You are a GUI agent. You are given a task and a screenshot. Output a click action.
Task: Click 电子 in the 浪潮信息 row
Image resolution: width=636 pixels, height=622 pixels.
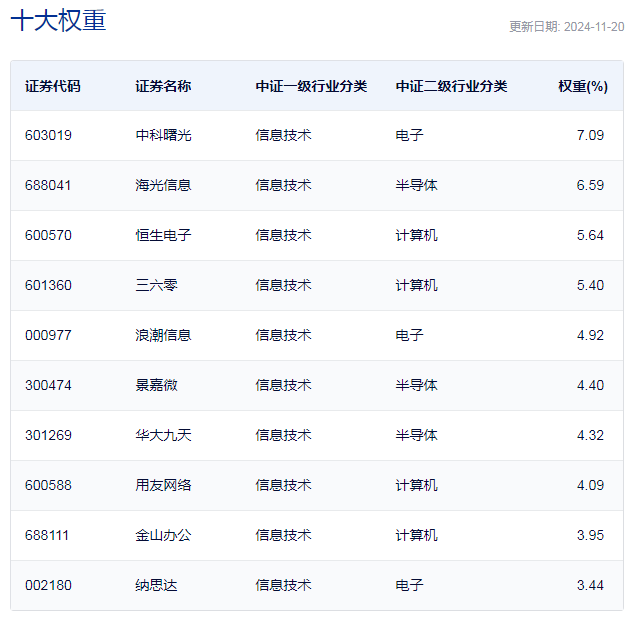click(x=409, y=335)
